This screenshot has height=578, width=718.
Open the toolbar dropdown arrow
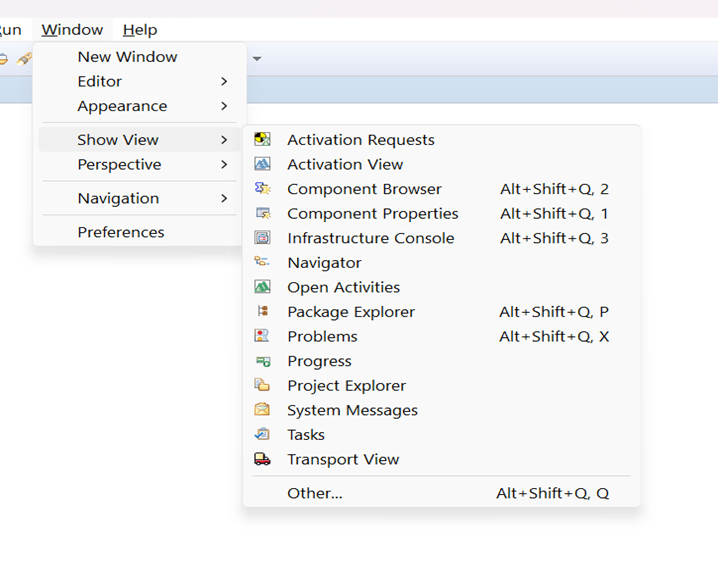[x=257, y=59]
